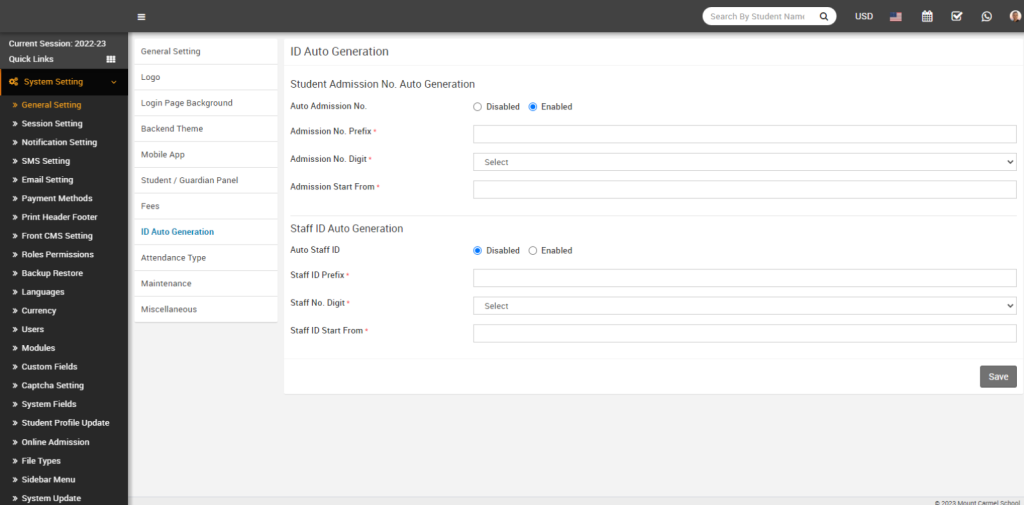Select Enabled for Auto Admission No.
1024x505 pixels.
pyautogui.click(x=533, y=106)
